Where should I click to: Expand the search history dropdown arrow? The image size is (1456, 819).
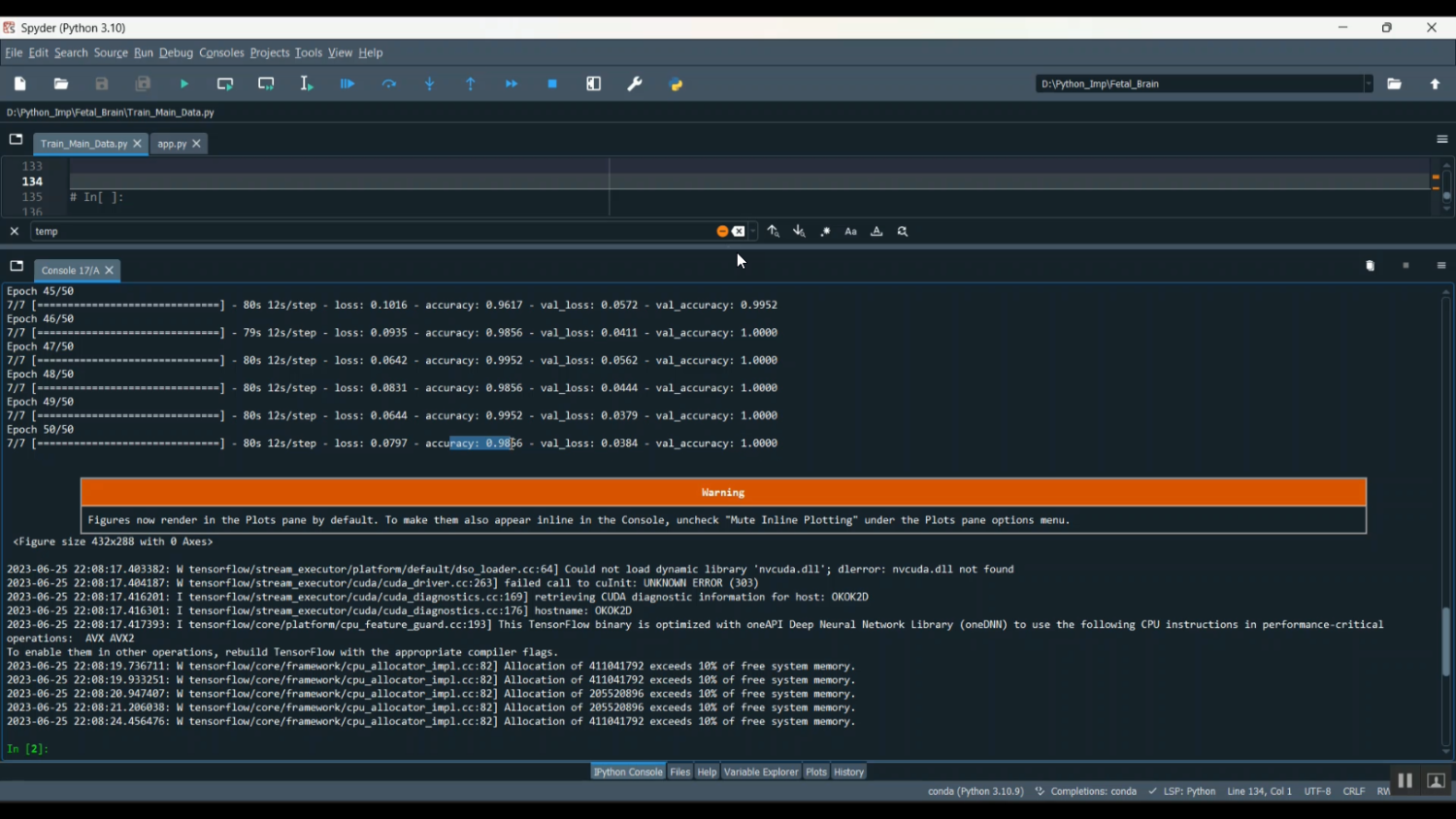[x=753, y=232]
